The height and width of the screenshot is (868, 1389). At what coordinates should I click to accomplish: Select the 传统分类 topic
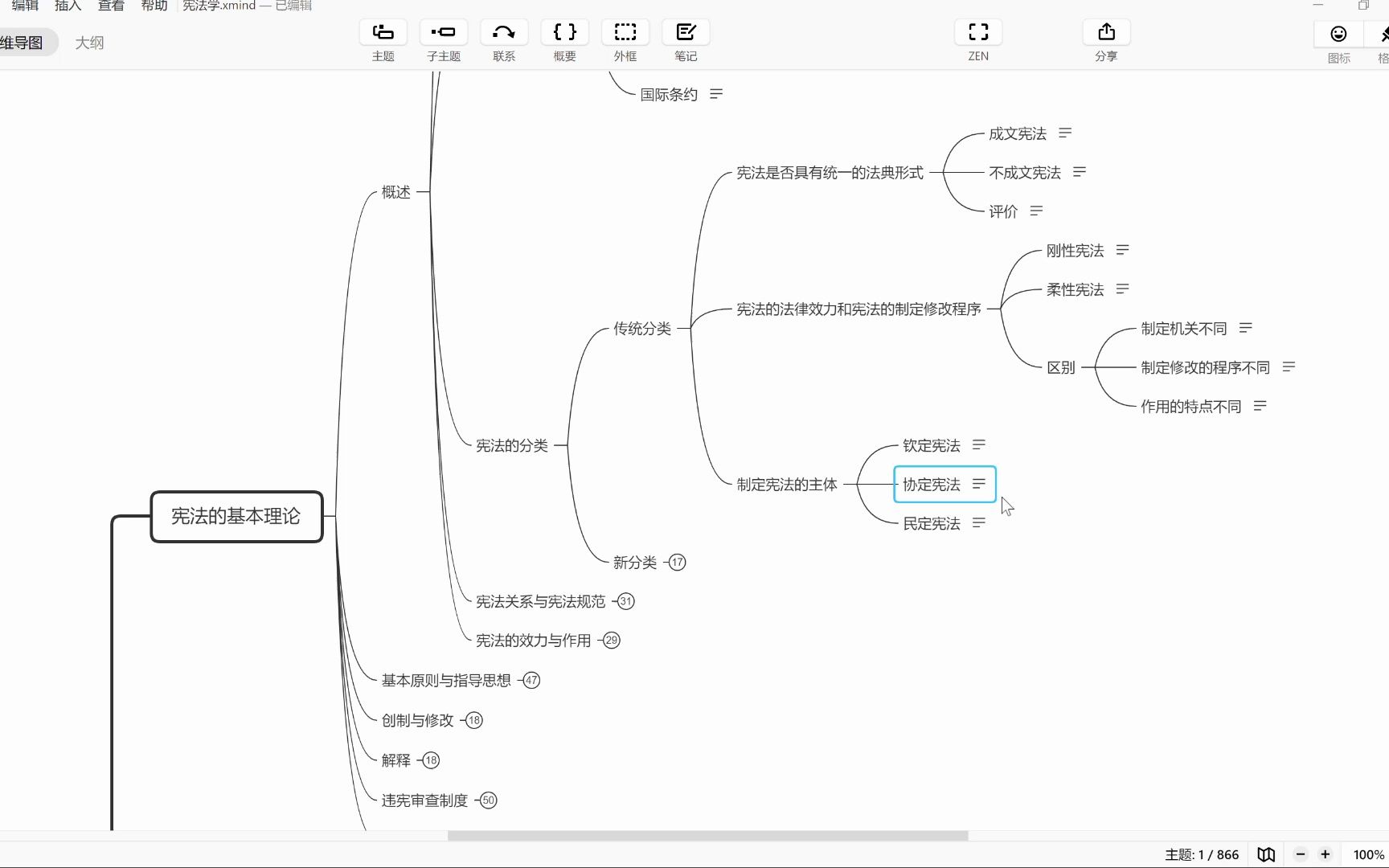pos(642,329)
